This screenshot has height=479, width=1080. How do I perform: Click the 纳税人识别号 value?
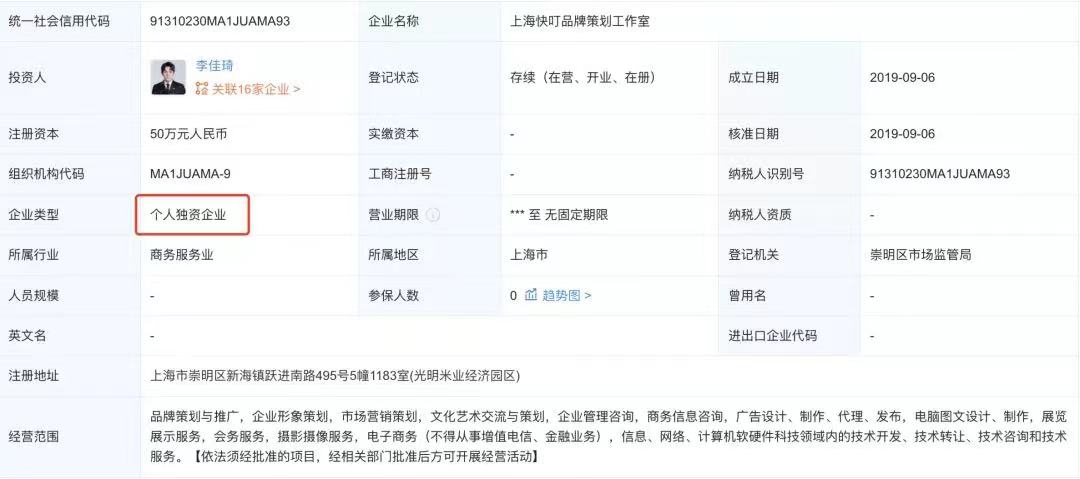tap(940, 174)
